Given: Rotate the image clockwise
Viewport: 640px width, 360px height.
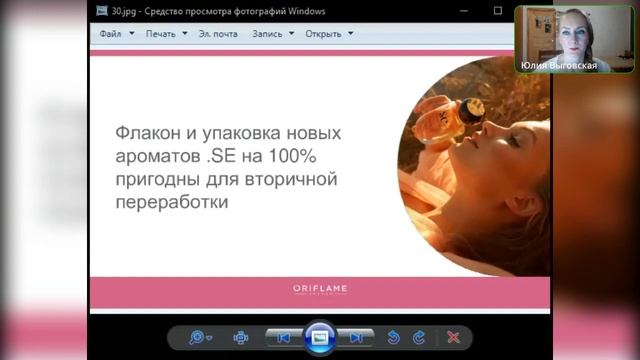Looking at the screenshot, I should tap(419, 338).
